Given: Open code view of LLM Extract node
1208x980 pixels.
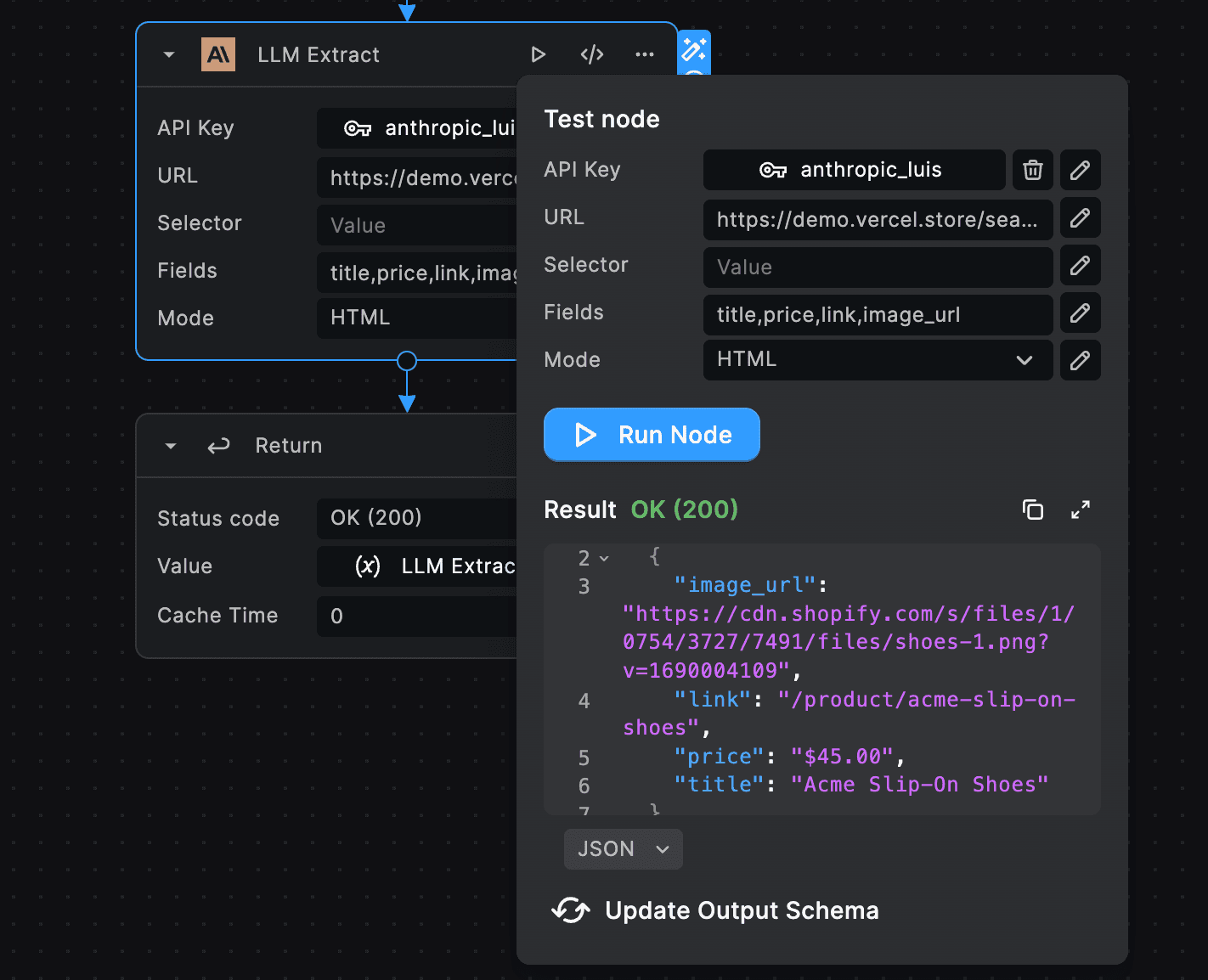Looking at the screenshot, I should coord(592,54).
